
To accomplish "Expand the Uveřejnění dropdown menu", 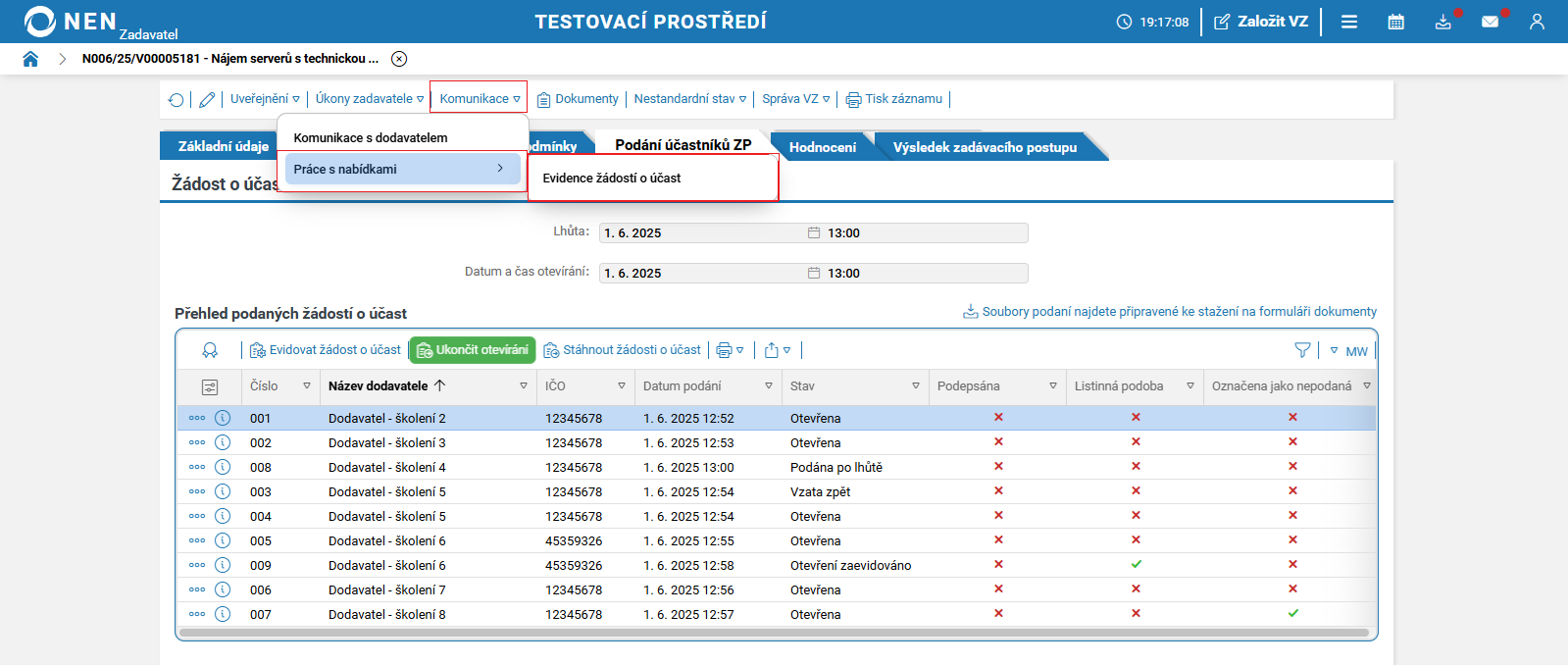I will tap(265, 99).
